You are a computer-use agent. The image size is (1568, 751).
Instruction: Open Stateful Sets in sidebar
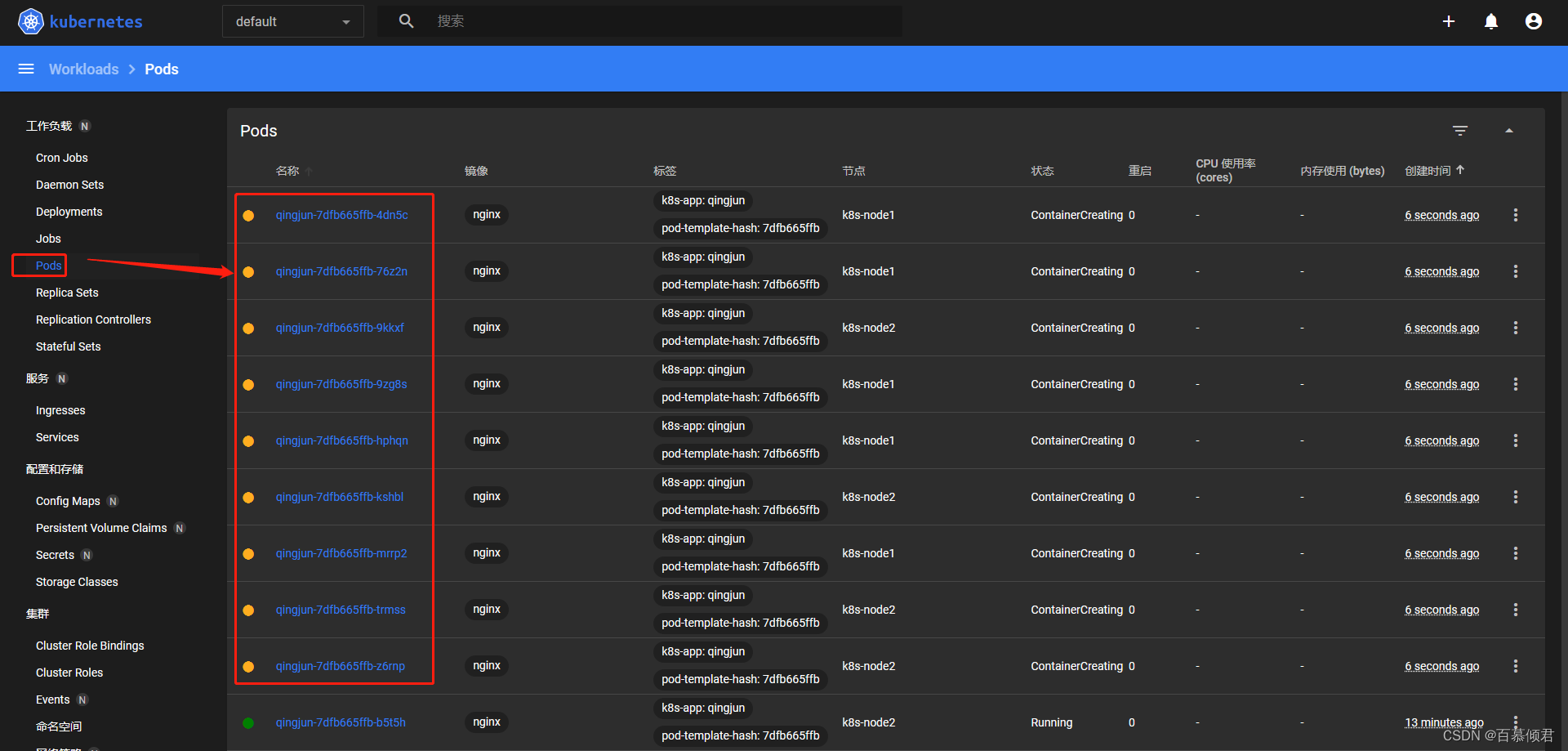pos(69,346)
